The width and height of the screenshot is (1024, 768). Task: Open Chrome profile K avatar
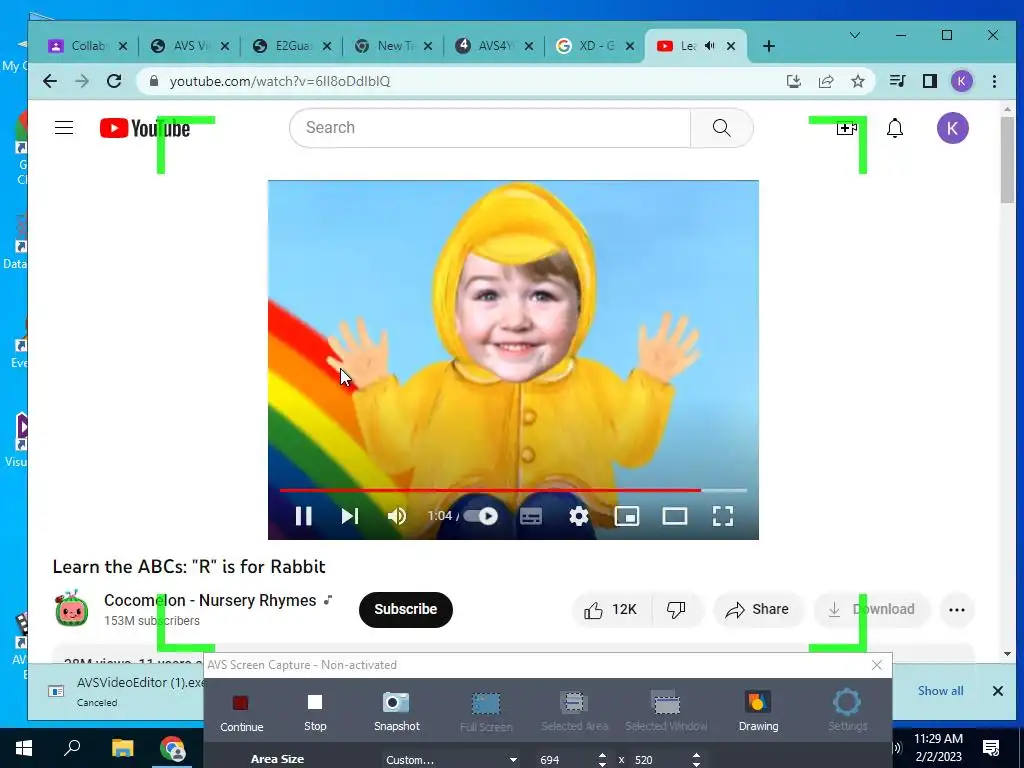pyautogui.click(x=961, y=81)
